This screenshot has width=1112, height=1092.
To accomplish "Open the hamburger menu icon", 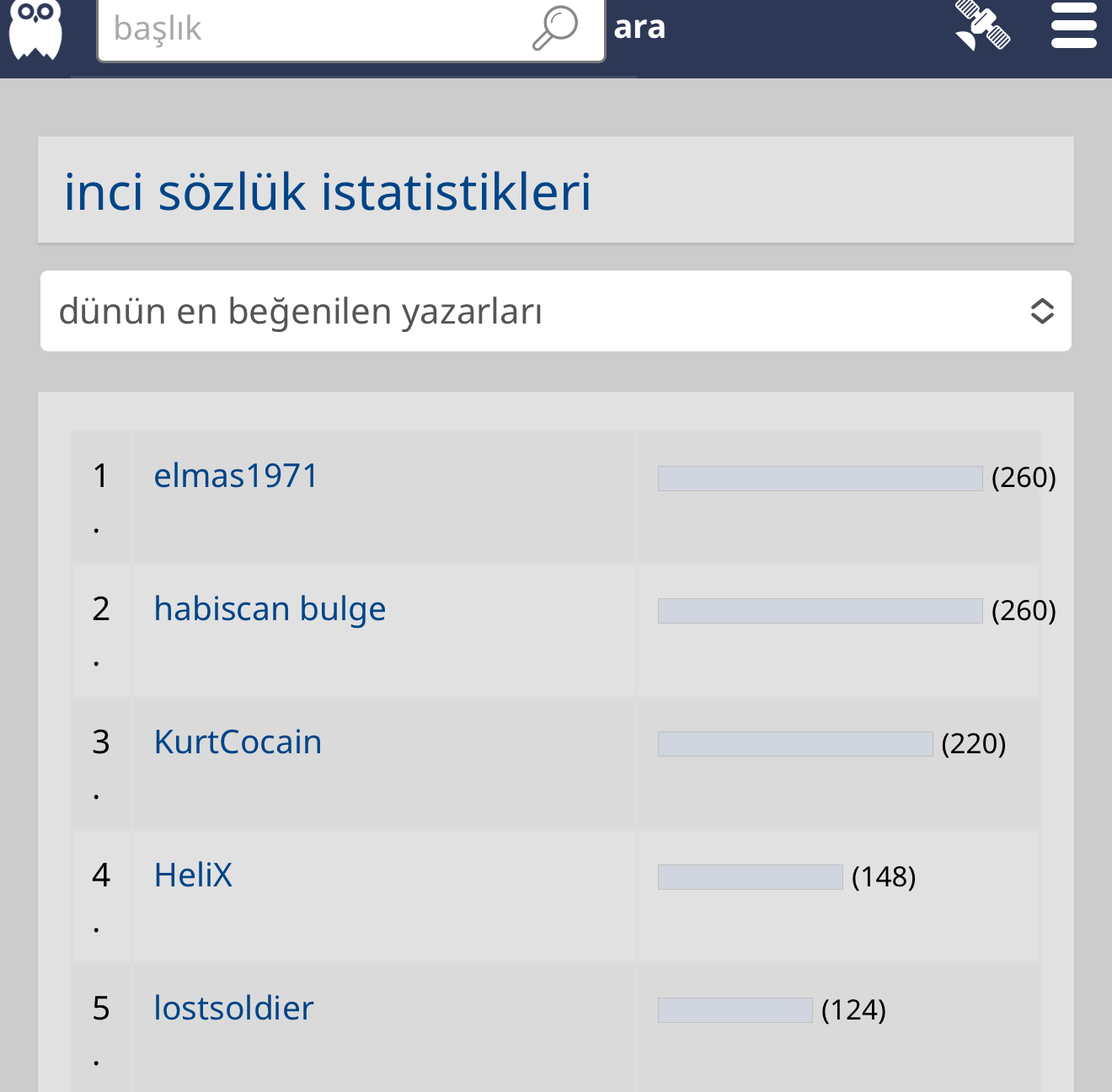I will coord(1074,25).
